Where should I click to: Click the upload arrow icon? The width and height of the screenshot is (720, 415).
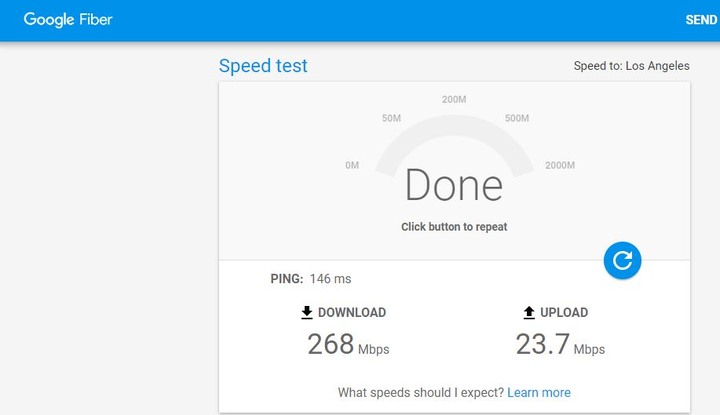point(529,312)
